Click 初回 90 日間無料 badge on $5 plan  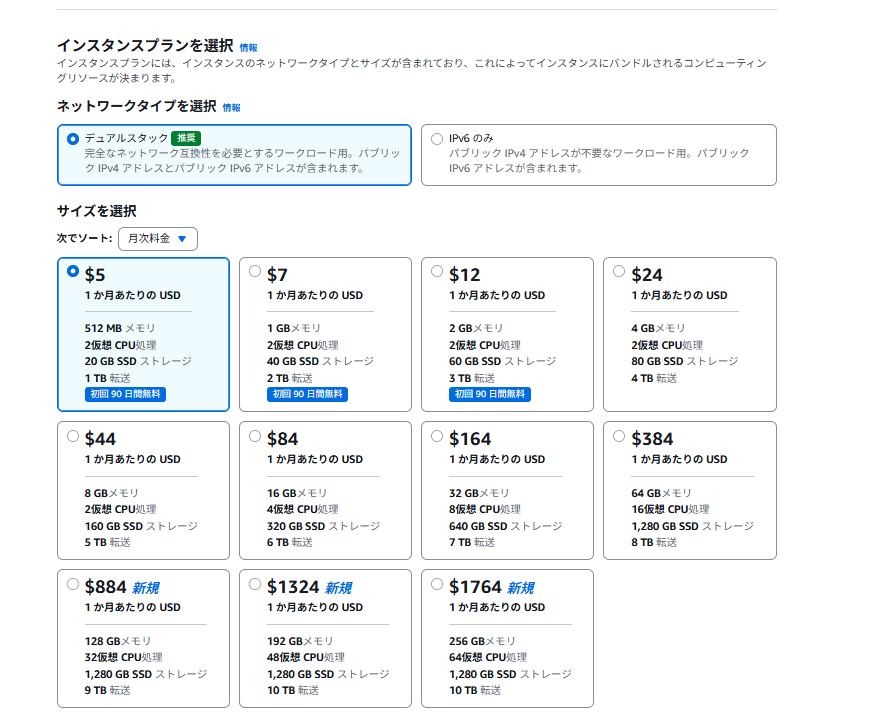pos(125,394)
